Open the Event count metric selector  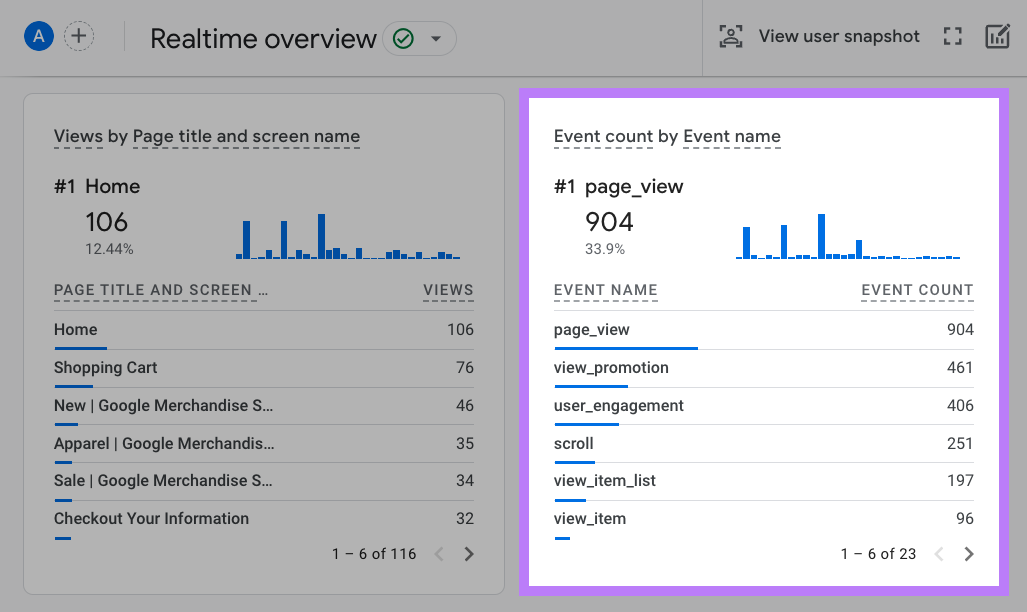pos(604,136)
